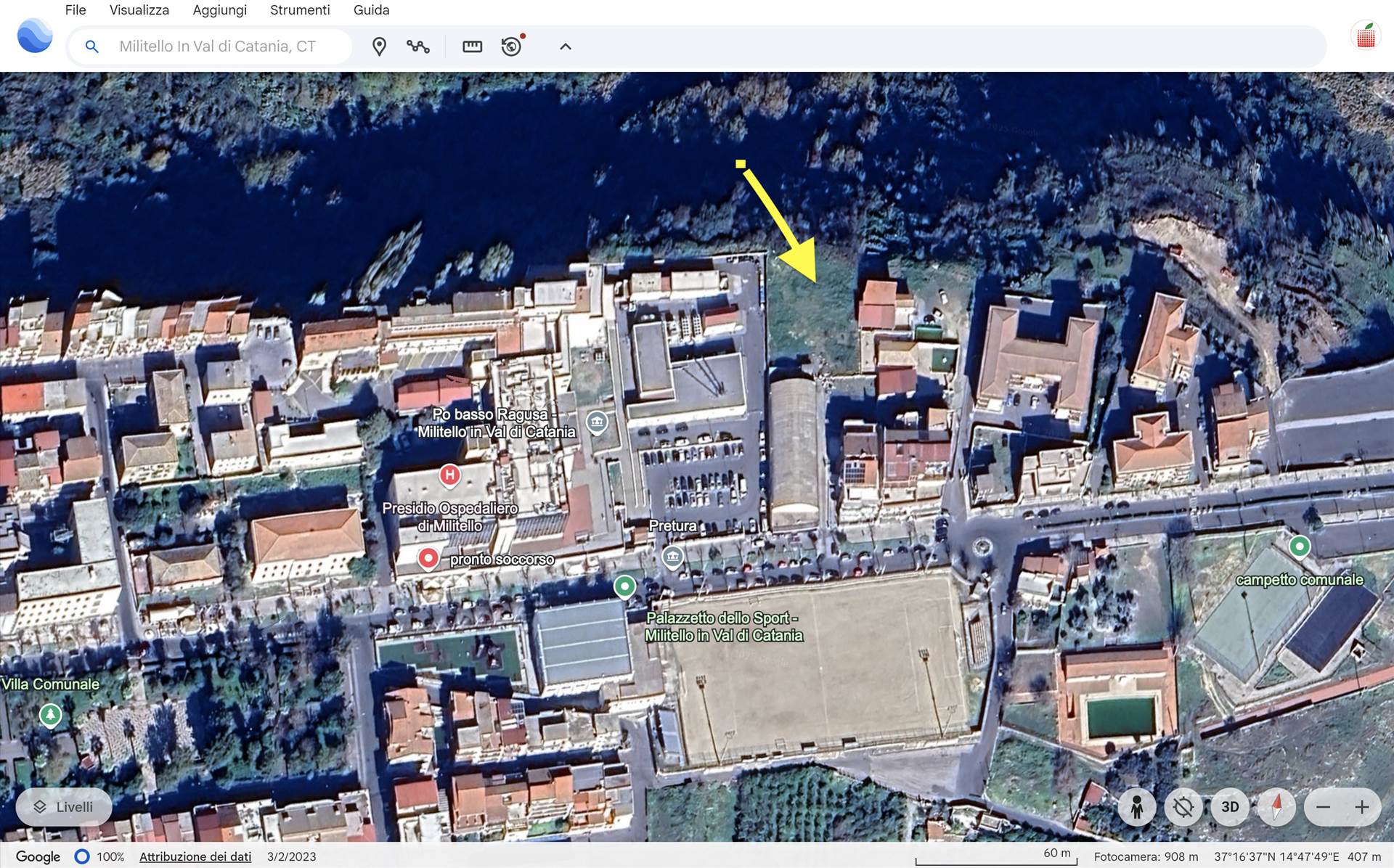This screenshot has height=868, width=1394.
Task: Collapse the toolbar with chevron arrow
Action: [566, 46]
